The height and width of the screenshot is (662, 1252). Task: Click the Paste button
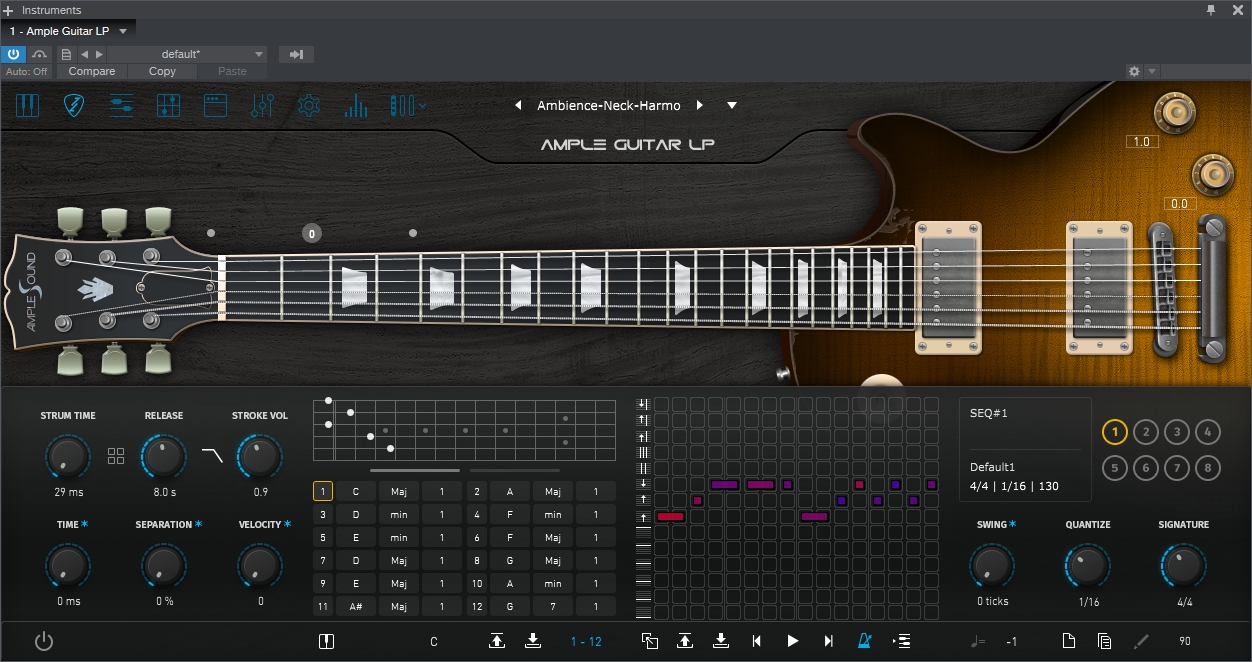click(x=232, y=71)
